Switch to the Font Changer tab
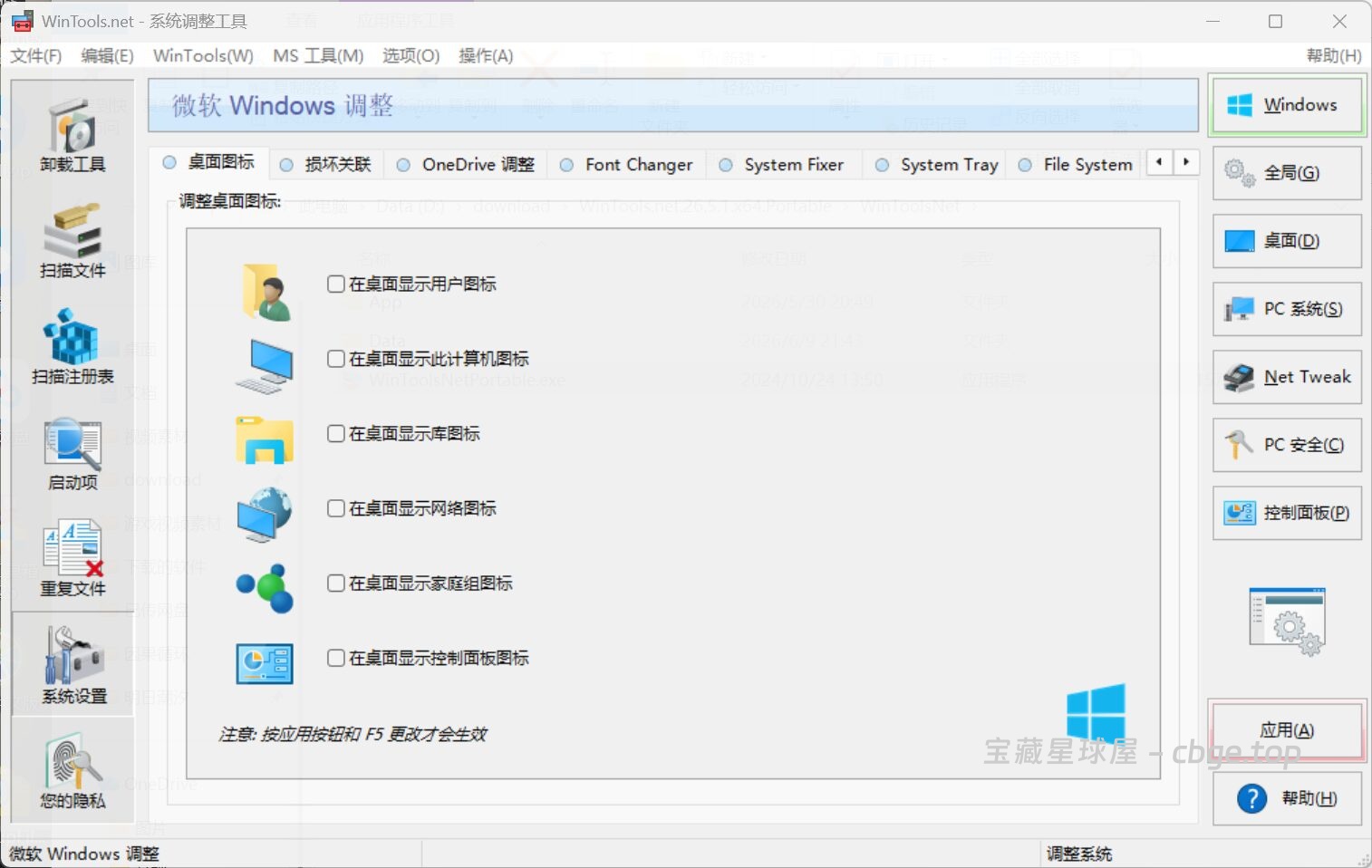Image resolution: width=1372 pixels, height=868 pixels. [626, 165]
